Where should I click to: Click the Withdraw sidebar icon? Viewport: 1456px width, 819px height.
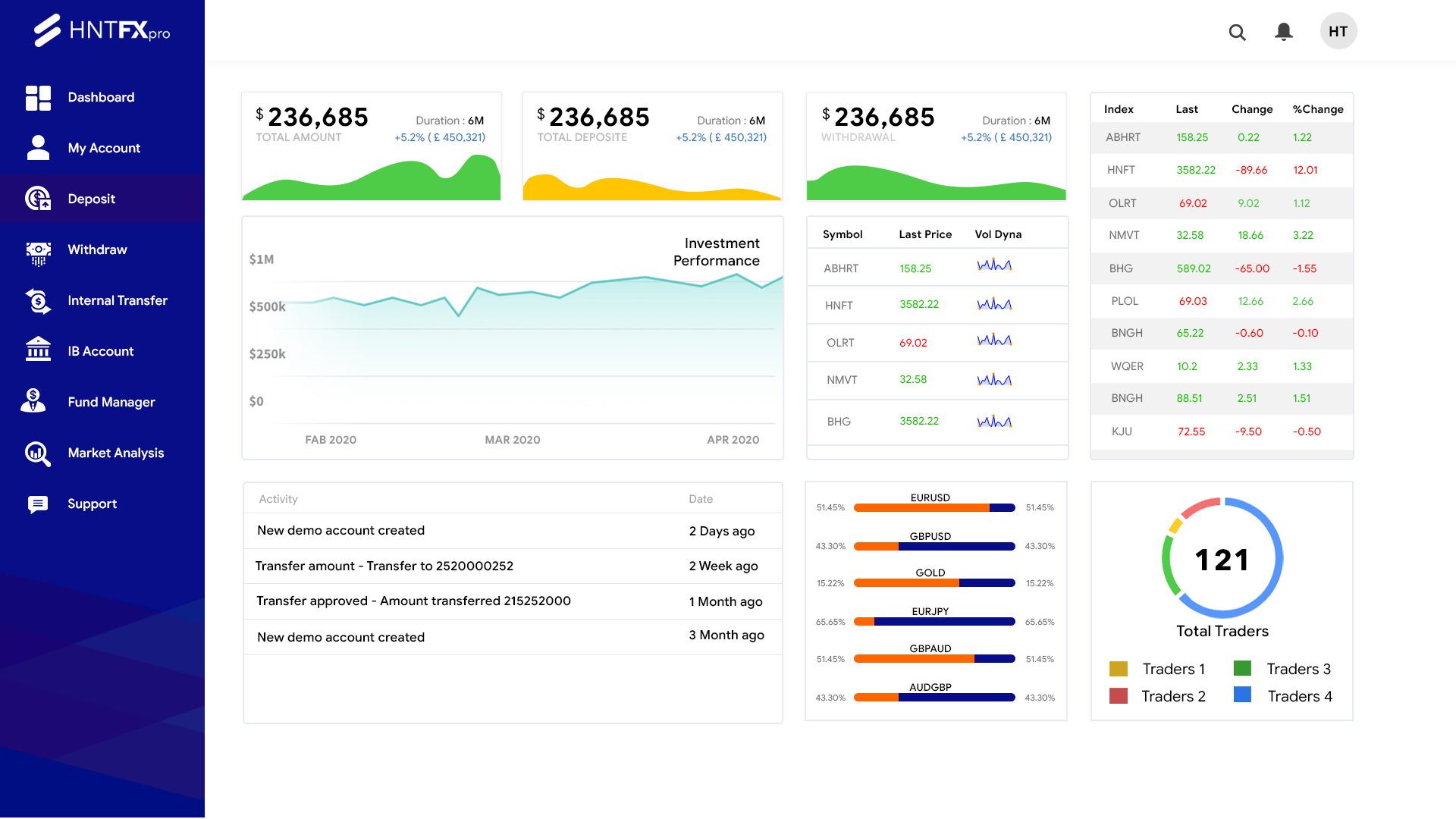[38, 253]
